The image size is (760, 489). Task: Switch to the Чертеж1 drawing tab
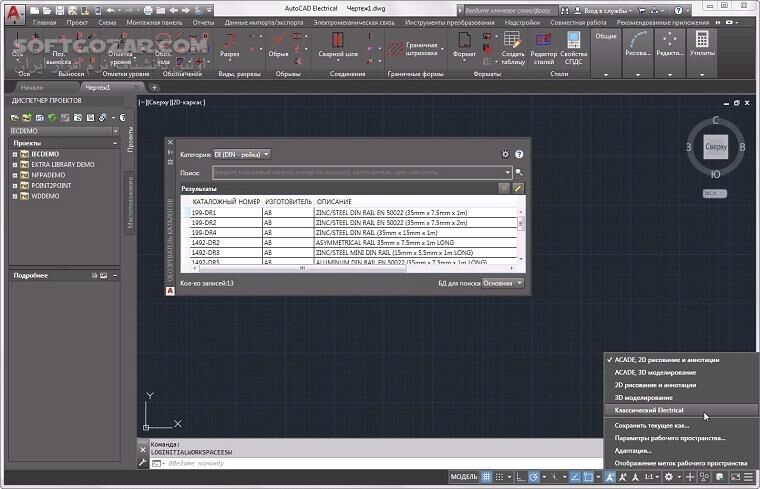(x=98, y=88)
